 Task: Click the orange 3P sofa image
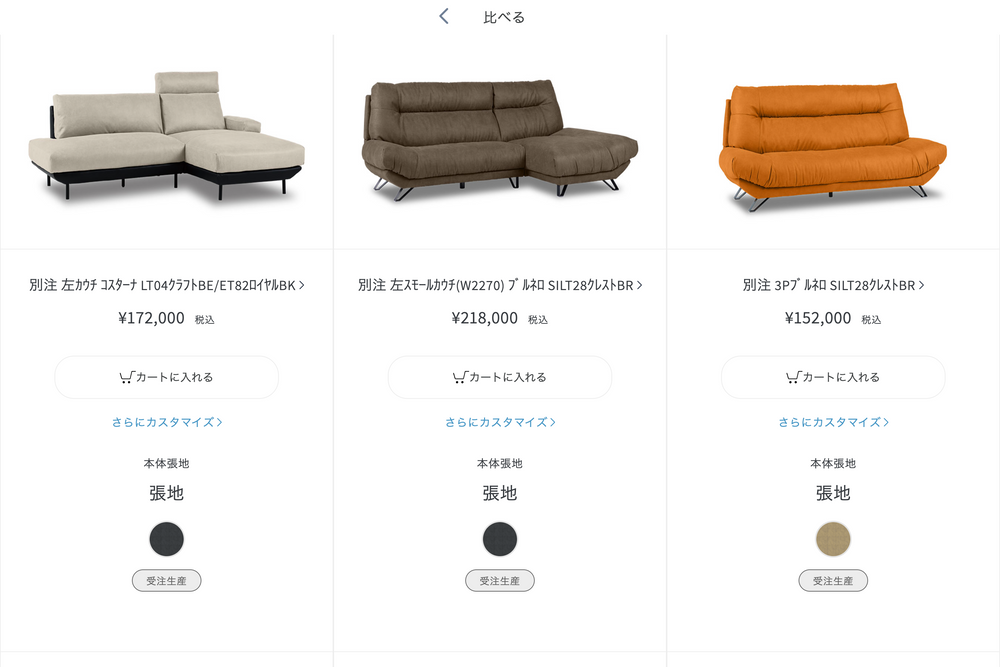pyautogui.click(x=833, y=146)
